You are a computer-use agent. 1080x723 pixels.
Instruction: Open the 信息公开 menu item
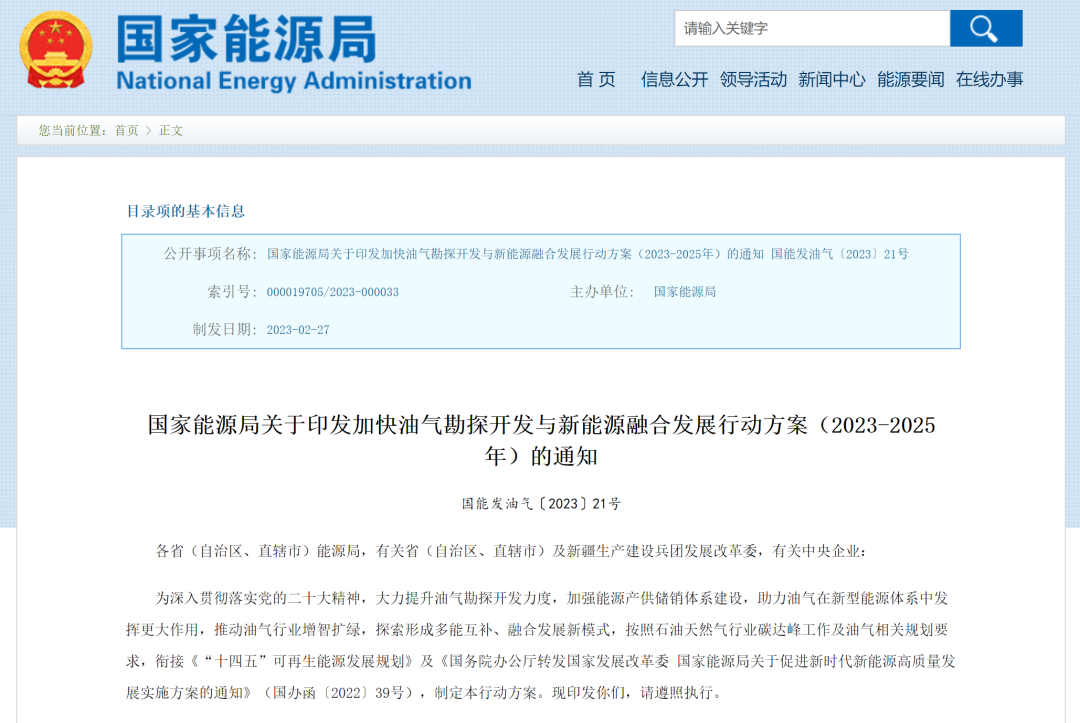[x=672, y=79]
